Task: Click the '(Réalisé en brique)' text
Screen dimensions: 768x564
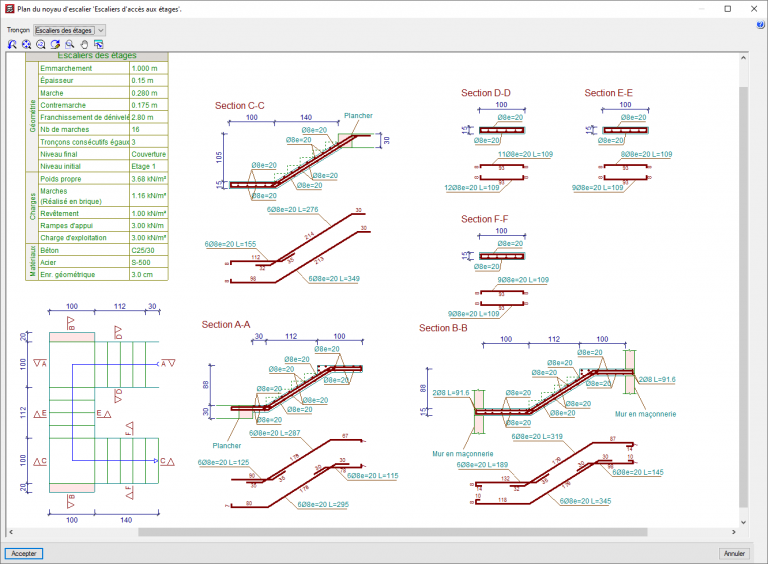Action: tap(71, 202)
